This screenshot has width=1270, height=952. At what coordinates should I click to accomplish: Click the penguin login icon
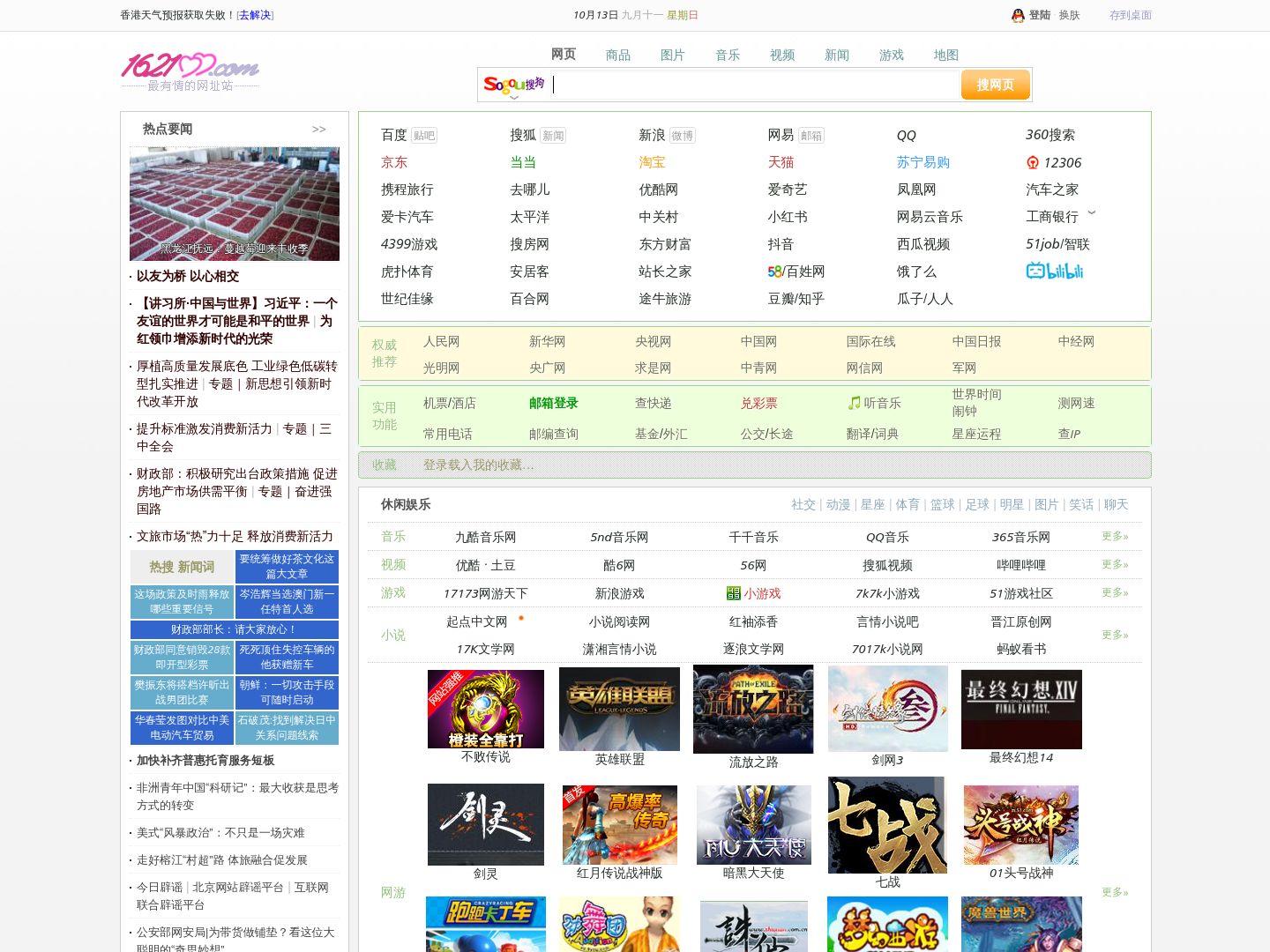(1018, 15)
